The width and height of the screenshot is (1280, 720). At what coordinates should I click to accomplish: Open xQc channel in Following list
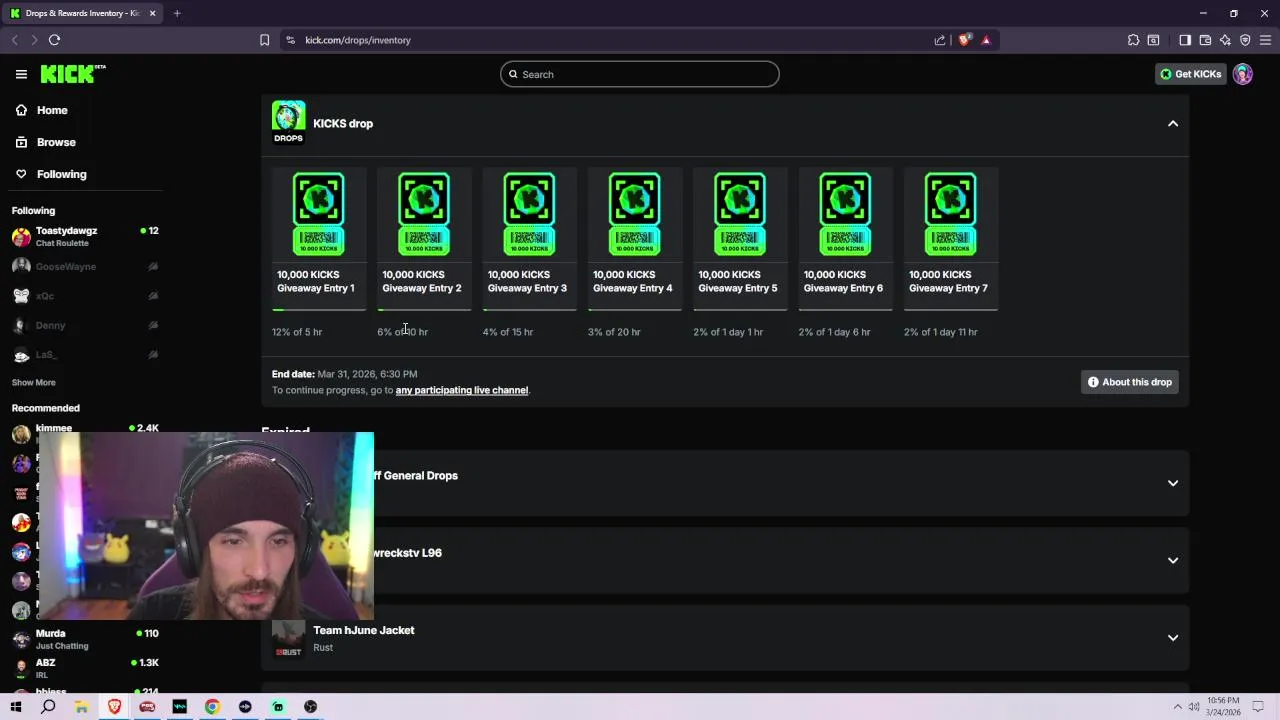pyautogui.click(x=85, y=296)
